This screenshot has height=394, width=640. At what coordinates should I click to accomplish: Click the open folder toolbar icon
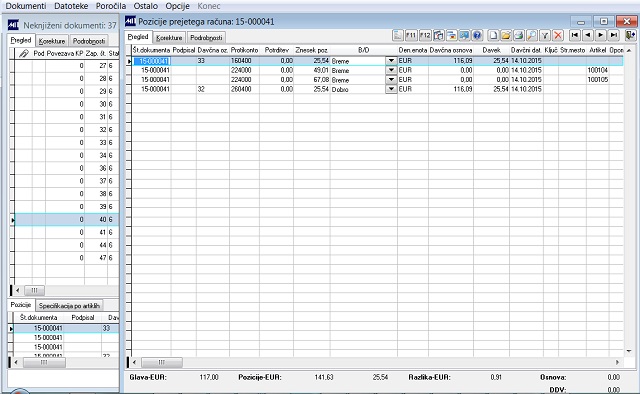pos(506,36)
